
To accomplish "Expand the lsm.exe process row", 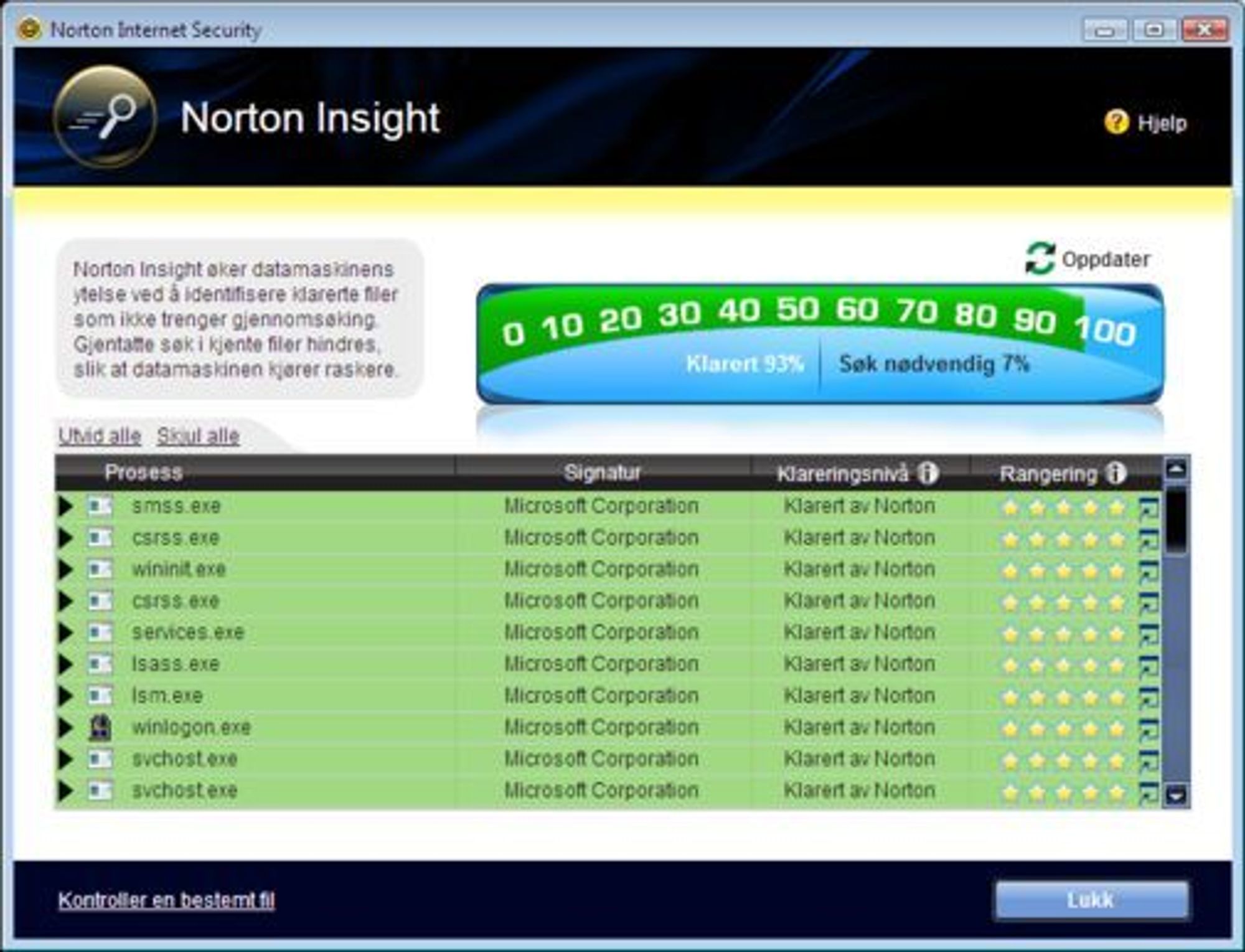I will [65, 695].
